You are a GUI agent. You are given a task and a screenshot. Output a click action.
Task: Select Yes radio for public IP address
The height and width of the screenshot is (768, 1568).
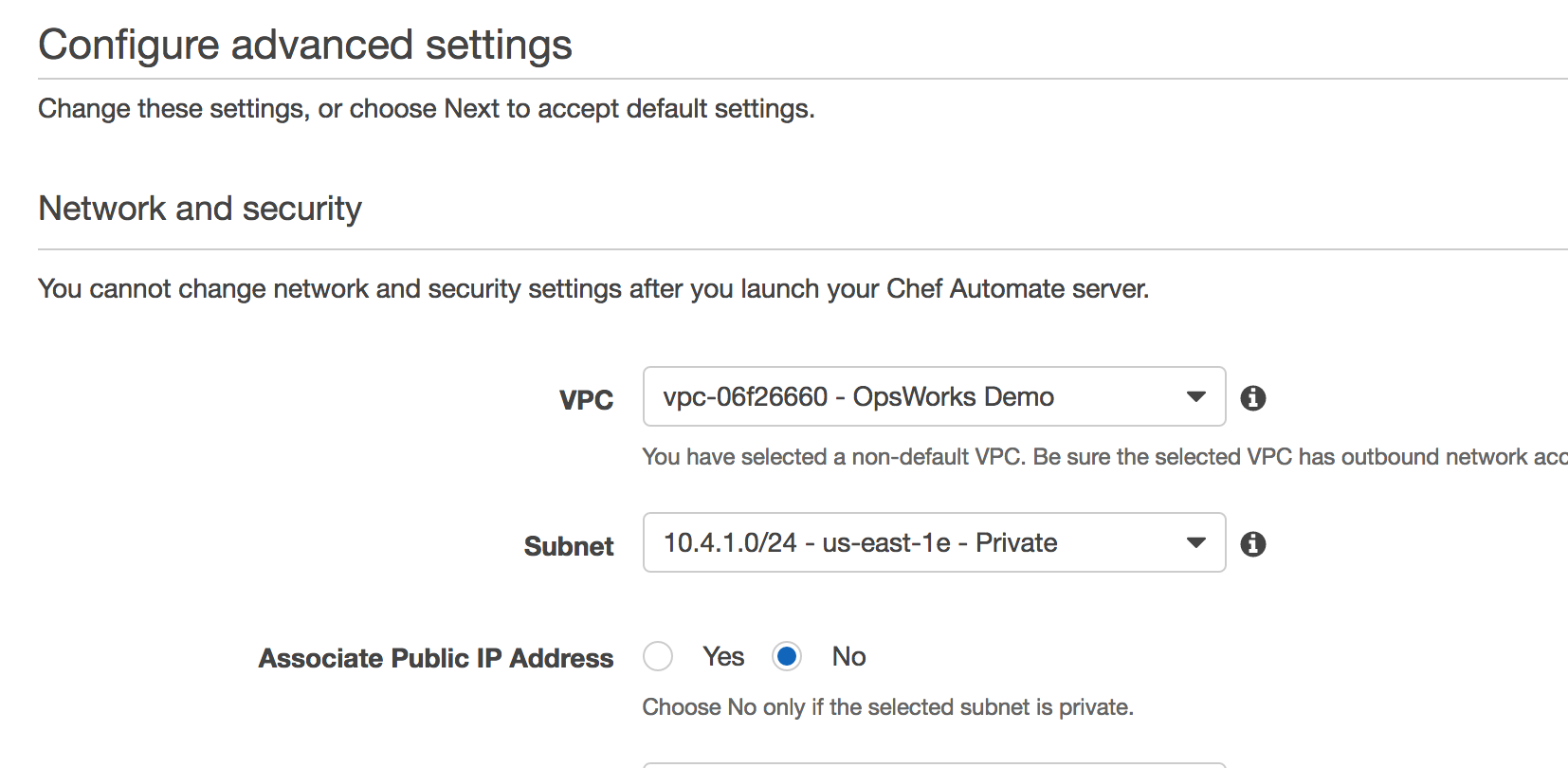pos(658,656)
